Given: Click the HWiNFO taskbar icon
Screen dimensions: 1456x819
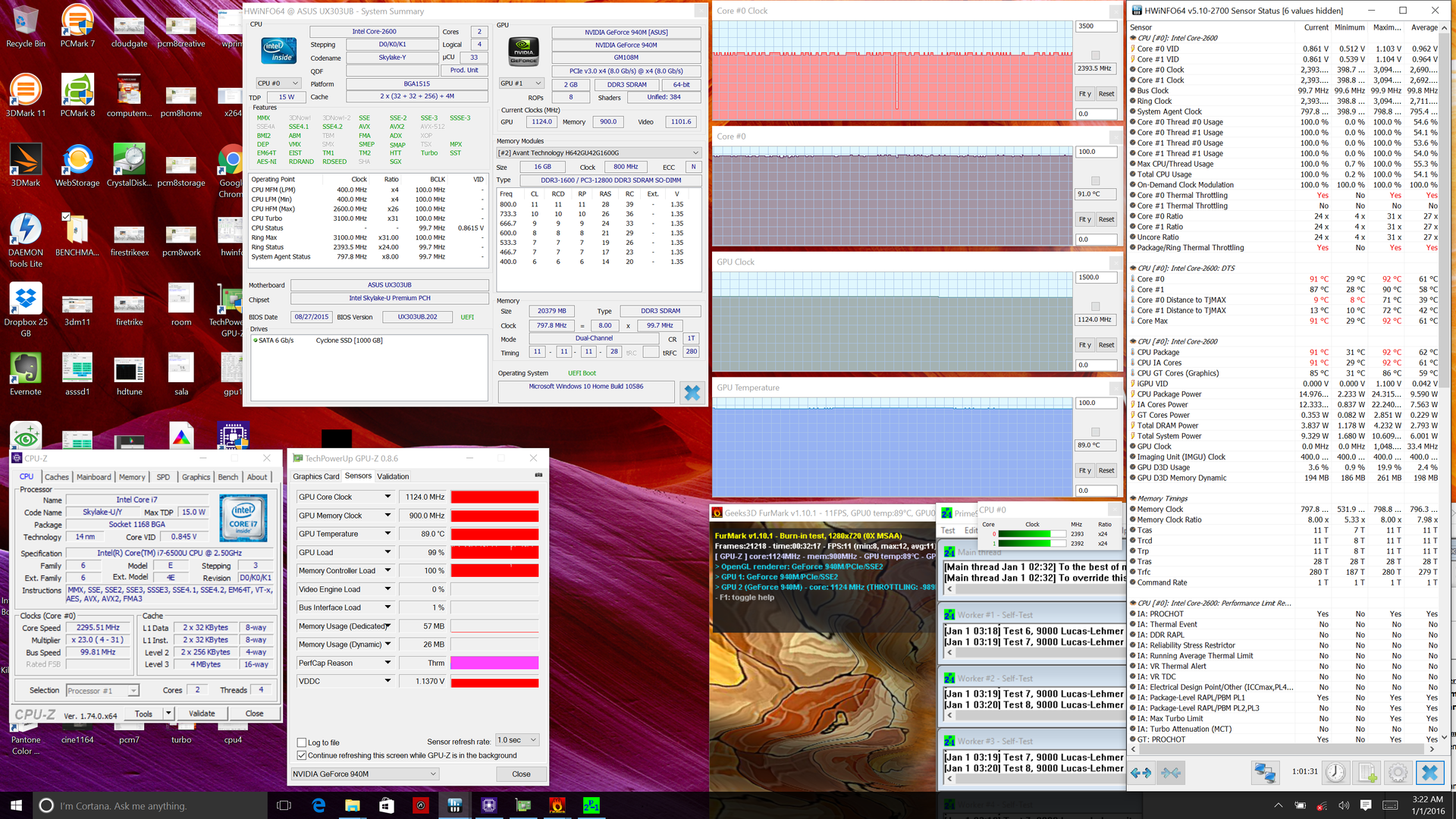Looking at the screenshot, I should (455, 805).
